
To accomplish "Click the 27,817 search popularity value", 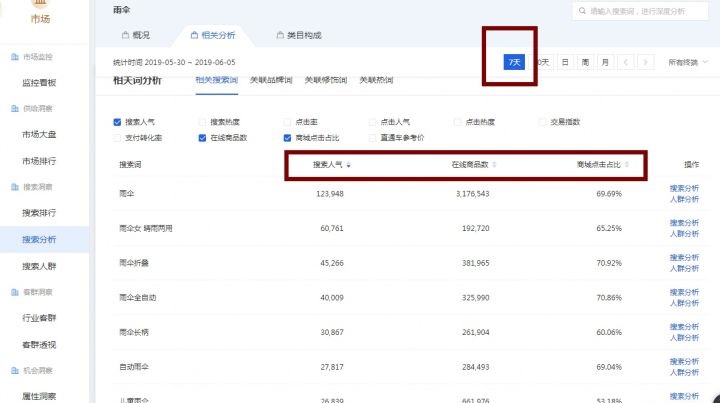I will point(332,367).
